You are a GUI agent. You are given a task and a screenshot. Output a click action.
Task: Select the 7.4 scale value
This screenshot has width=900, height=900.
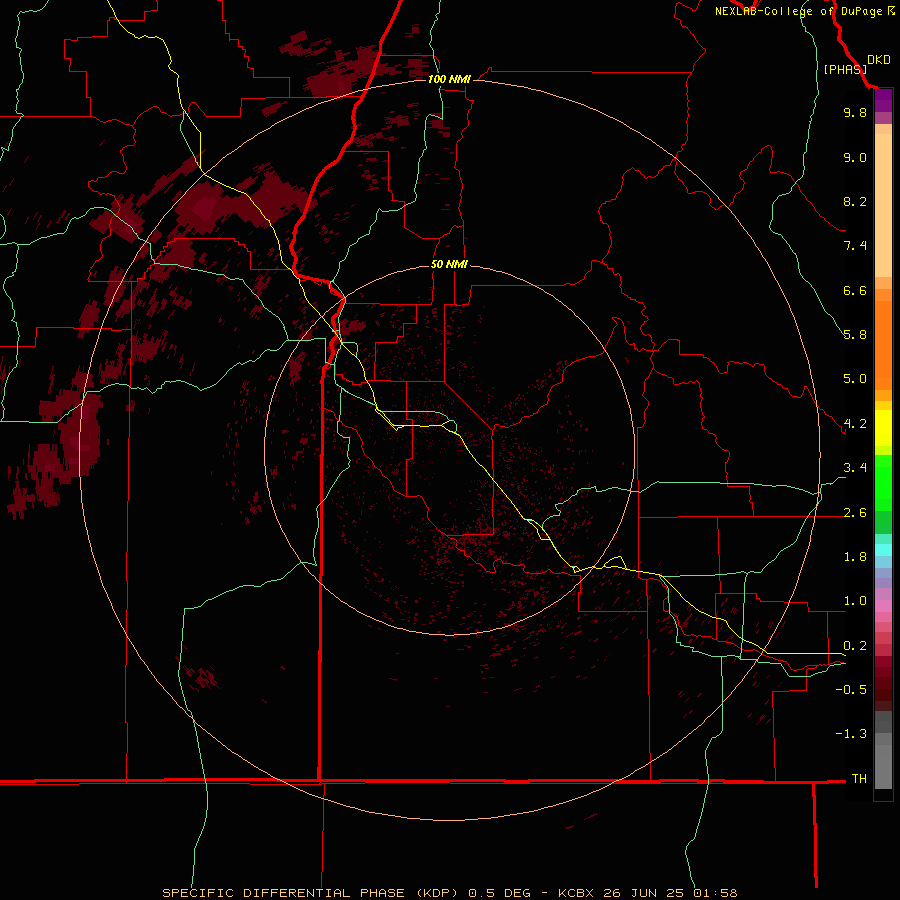[855, 246]
